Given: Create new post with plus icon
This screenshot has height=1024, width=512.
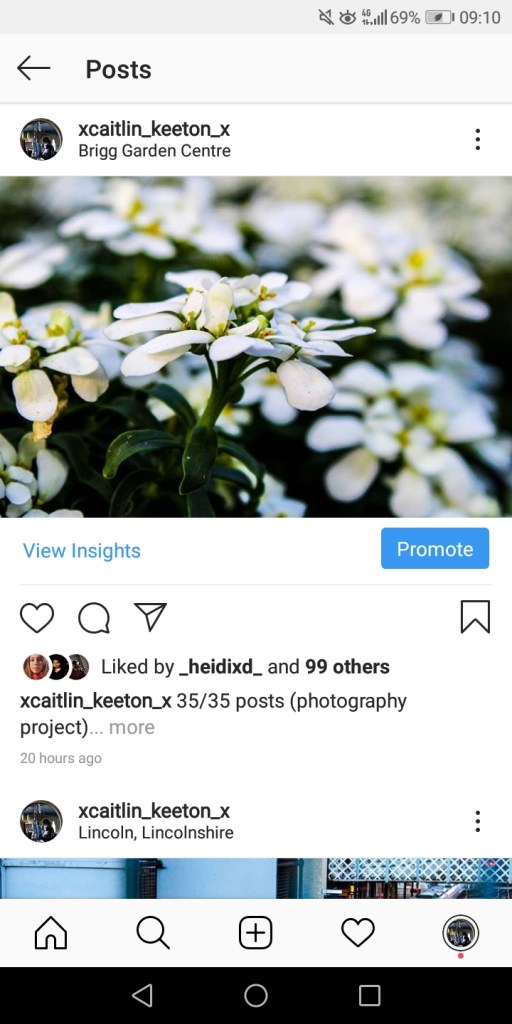Looking at the screenshot, I should 255,933.
